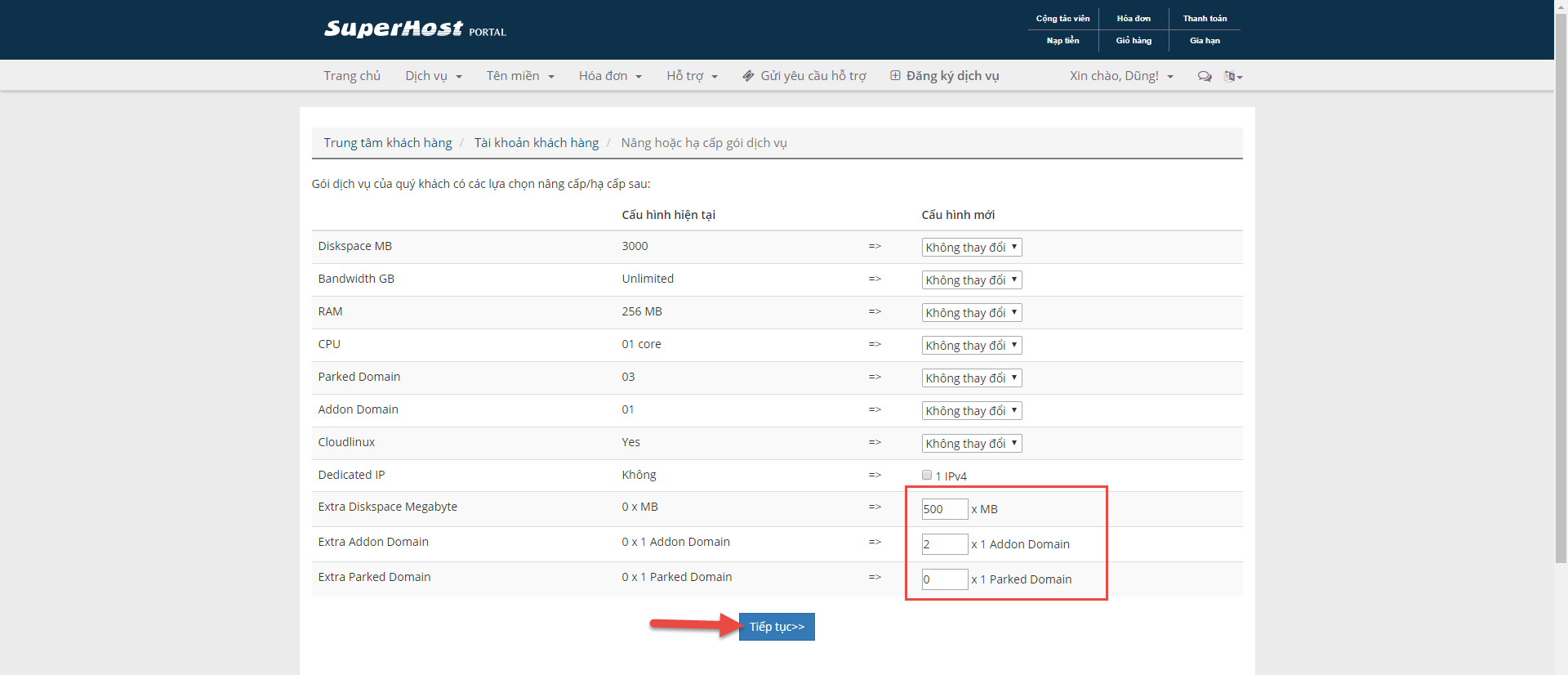Click the Extra Diskspace Megabyte input field
Screen dimensions: 1568x675
coord(945,509)
